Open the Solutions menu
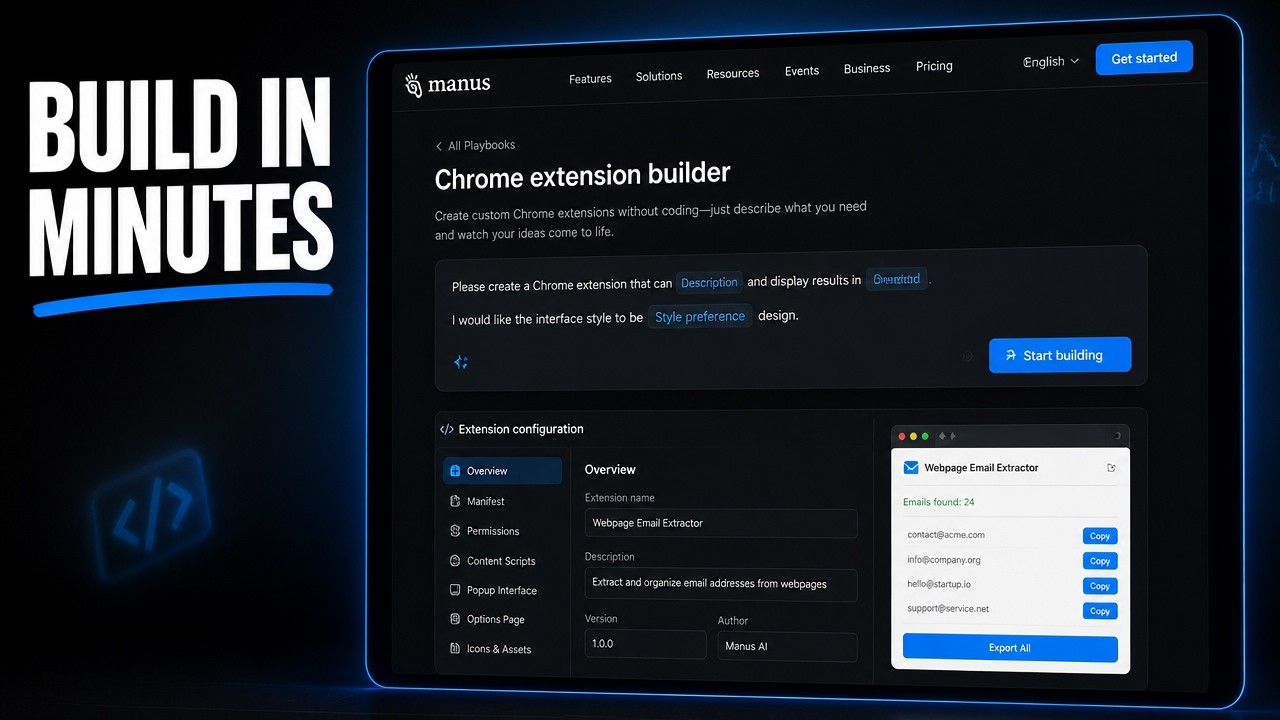 coord(659,76)
